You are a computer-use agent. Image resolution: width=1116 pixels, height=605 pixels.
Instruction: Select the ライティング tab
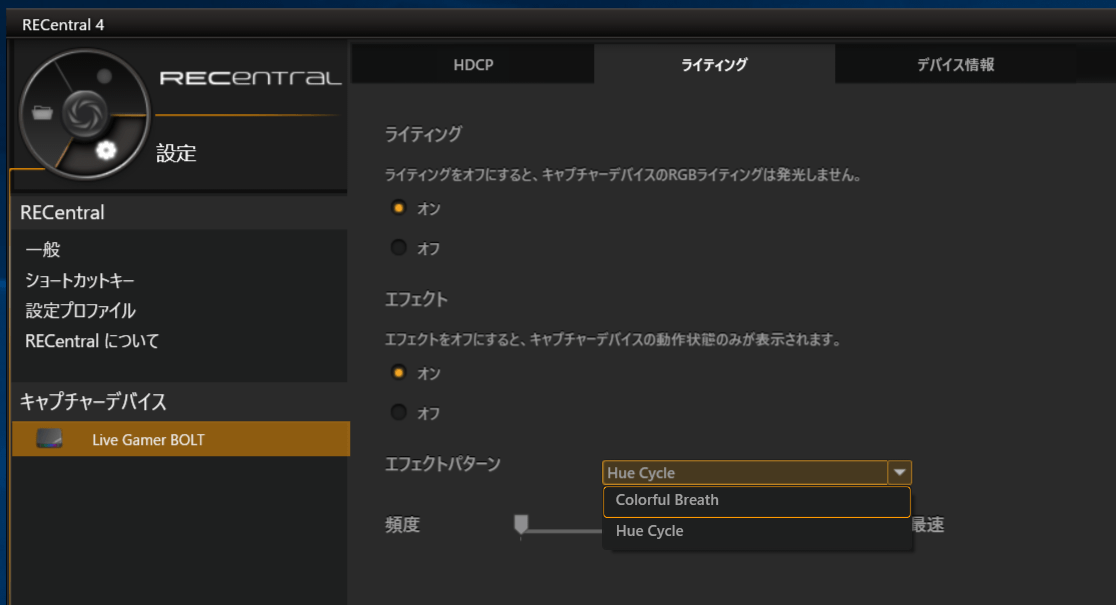(714, 65)
